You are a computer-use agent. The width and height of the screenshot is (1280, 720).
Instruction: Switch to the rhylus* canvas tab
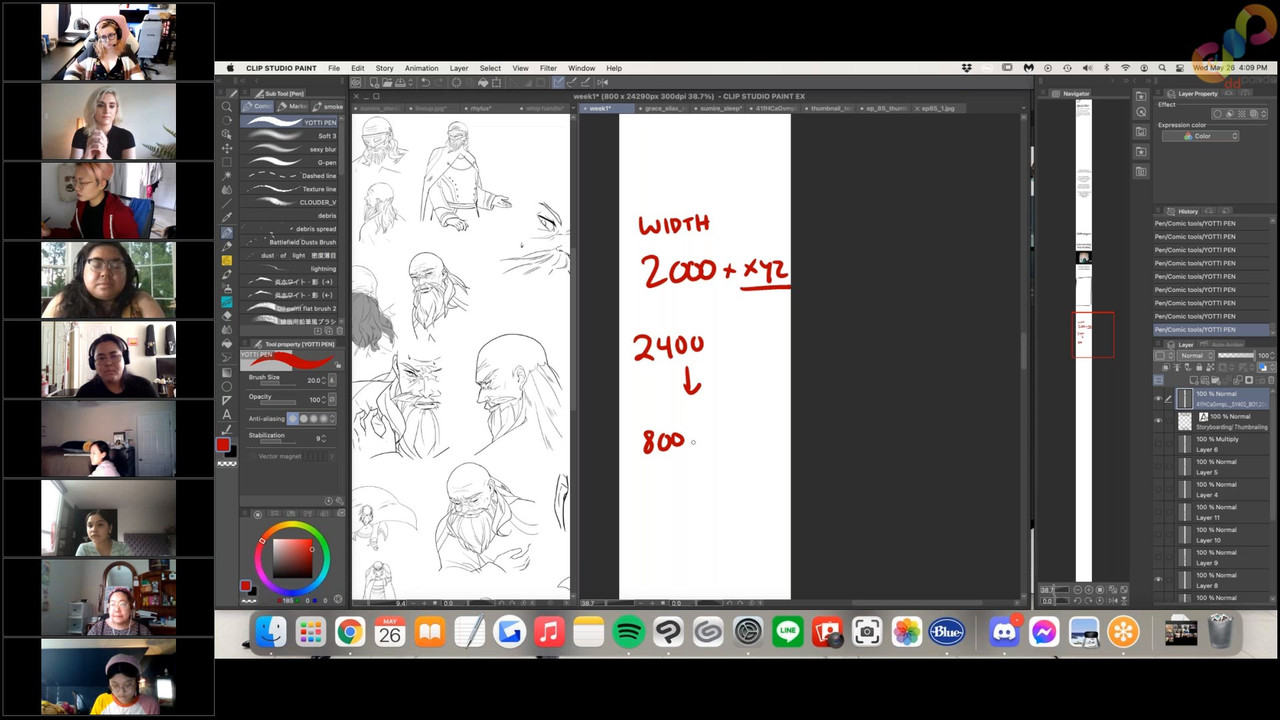pyautogui.click(x=479, y=107)
